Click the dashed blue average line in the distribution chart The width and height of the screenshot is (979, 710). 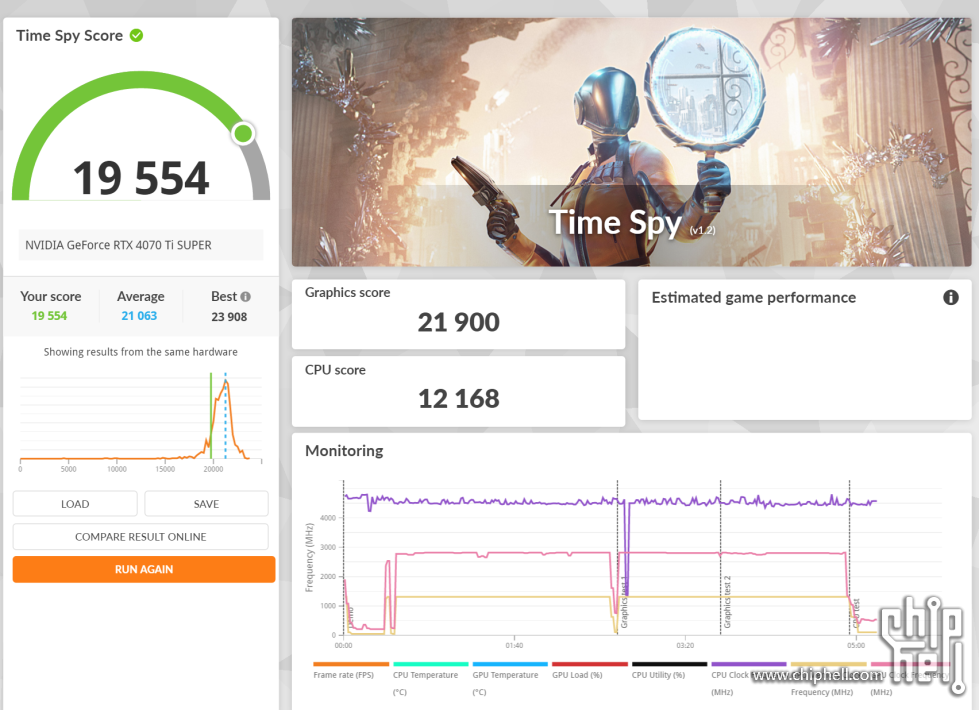pyautogui.click(x=225, y=415)
